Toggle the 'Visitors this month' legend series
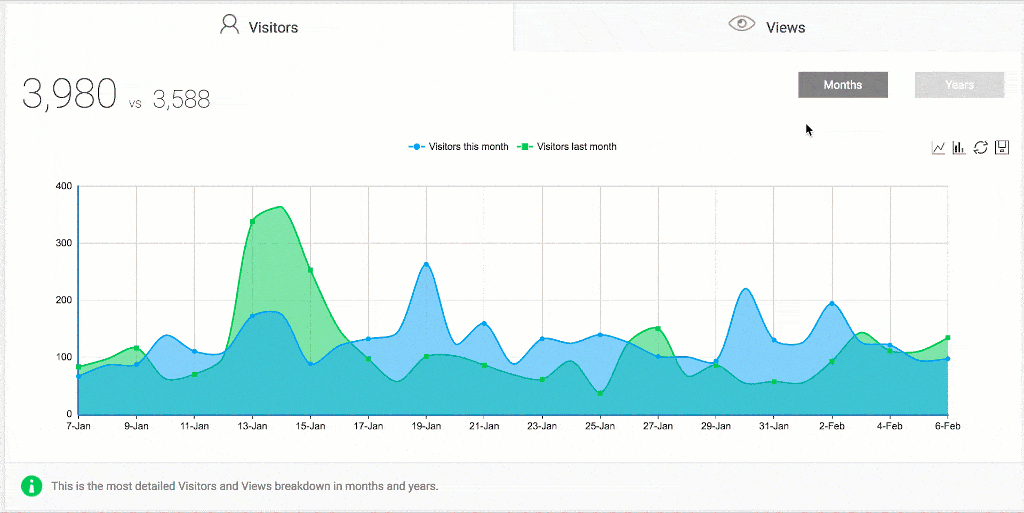This screenshot has height=513, width=1024. click(x=459, y=147)
